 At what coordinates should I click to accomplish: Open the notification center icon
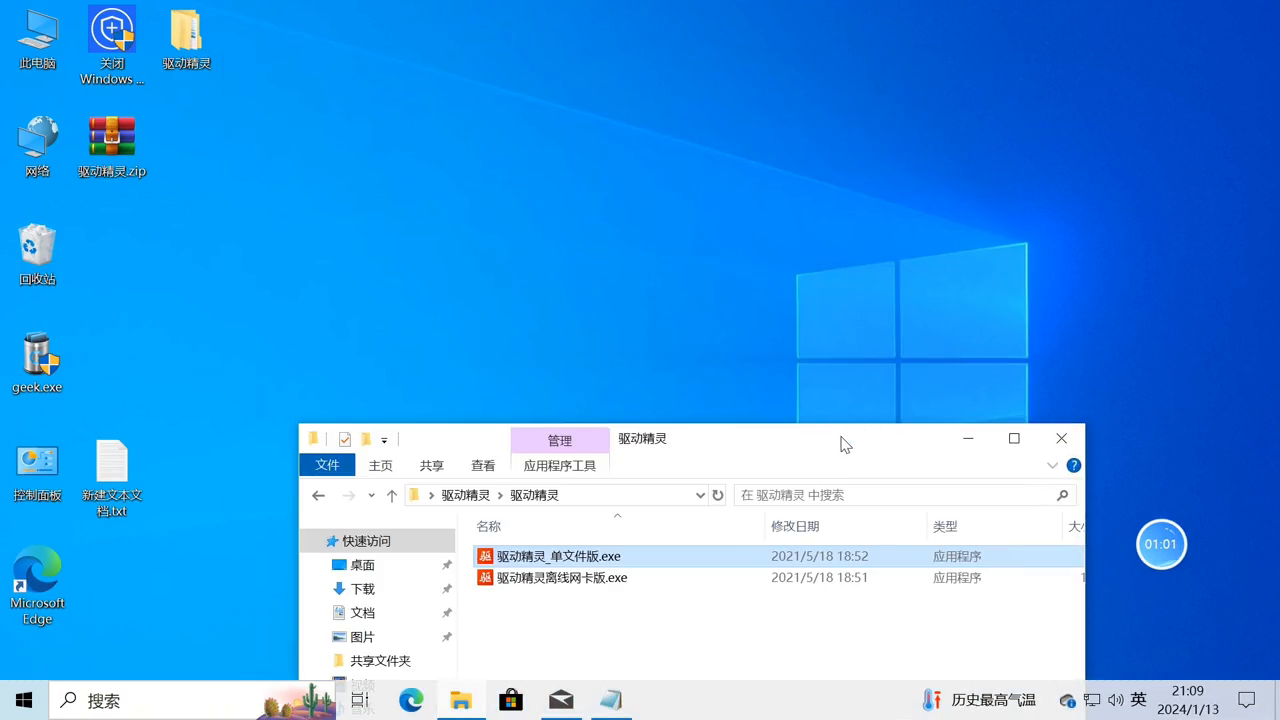point(1246,700)
